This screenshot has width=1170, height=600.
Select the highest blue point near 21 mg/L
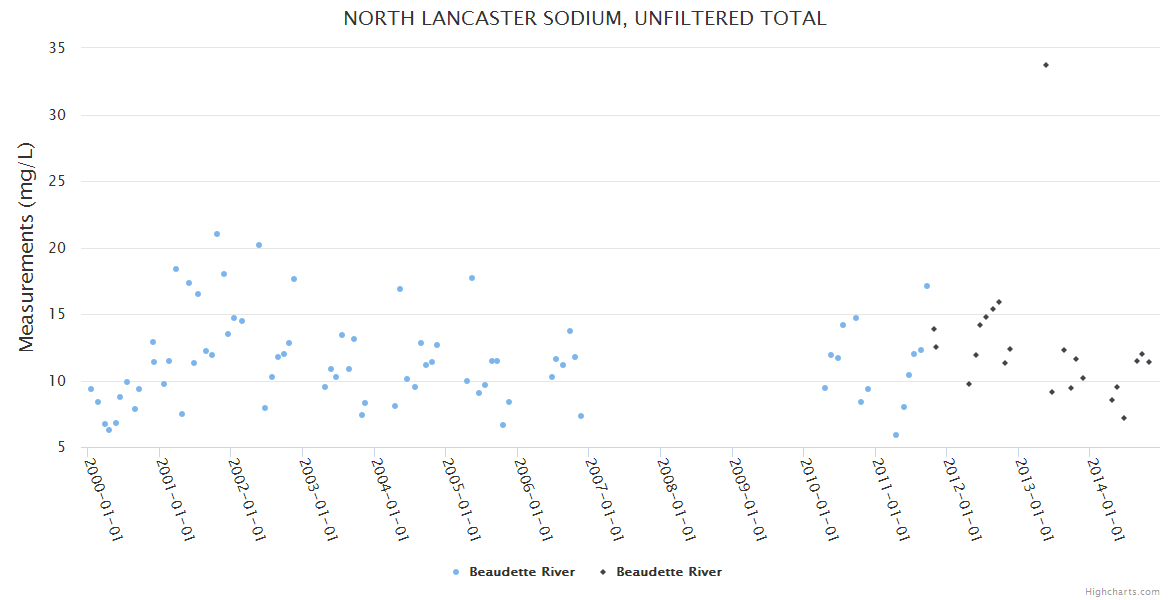point(217,234)
